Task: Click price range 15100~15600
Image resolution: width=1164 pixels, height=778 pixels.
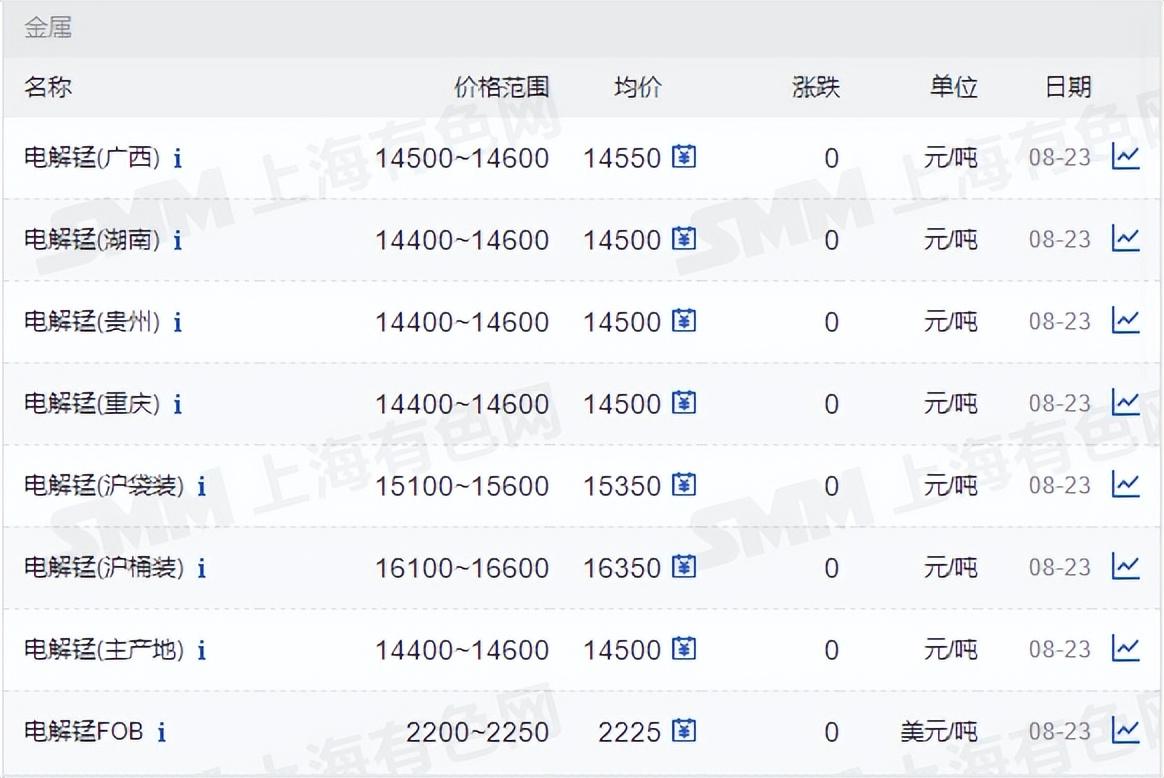Action: pyautogui.click(x=462, y=486)
